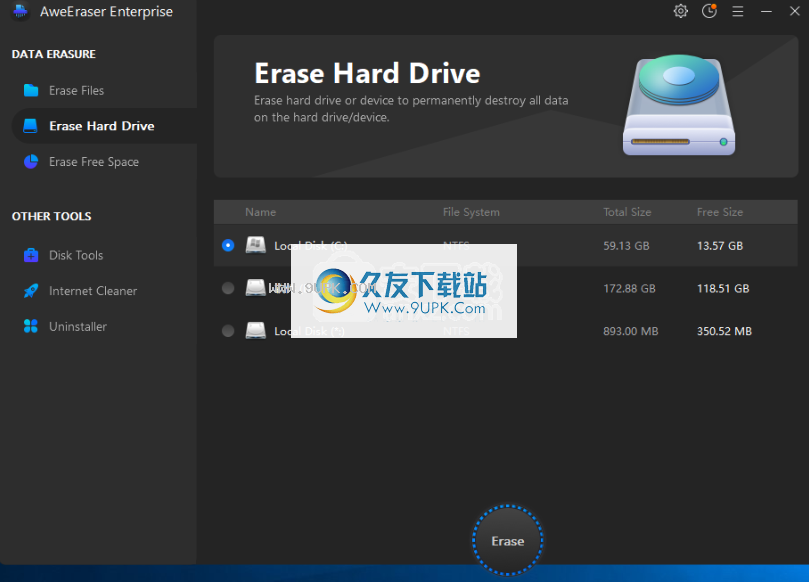809x582 pixels.
Task: Click the 59.13 GB total size value
Action: (626, 246)
